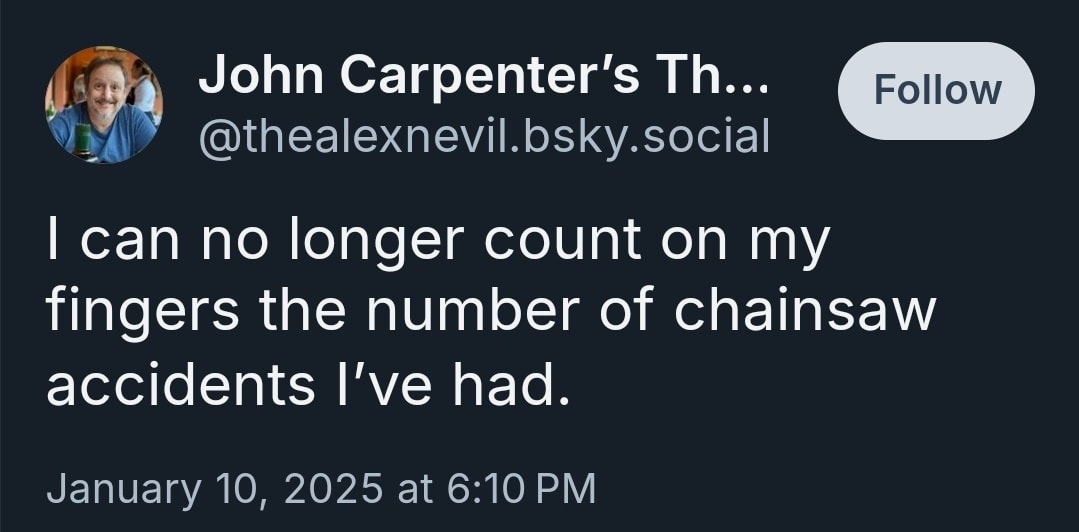1079x532 pixels.
Task: Open the profile avatar photo
Action: pos(104,105)
